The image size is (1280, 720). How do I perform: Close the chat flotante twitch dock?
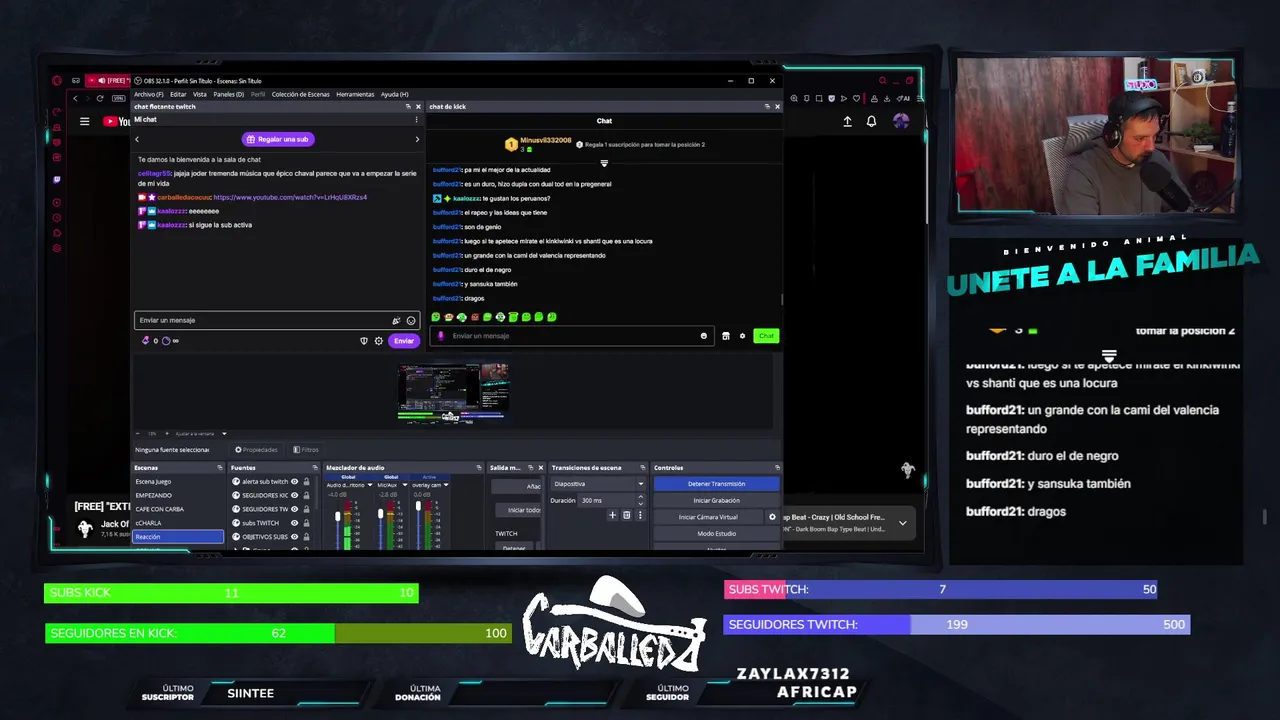pyautogui.click(x=418, y=106)
